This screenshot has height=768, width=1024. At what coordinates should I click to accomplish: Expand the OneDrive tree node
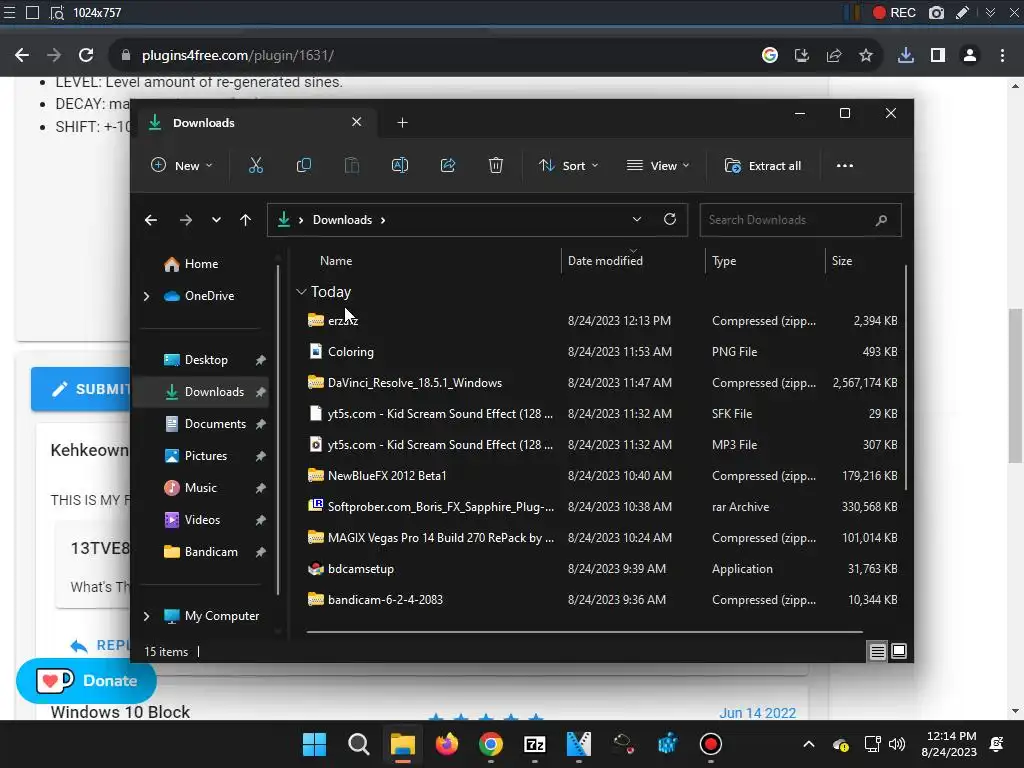pos(146,296)
